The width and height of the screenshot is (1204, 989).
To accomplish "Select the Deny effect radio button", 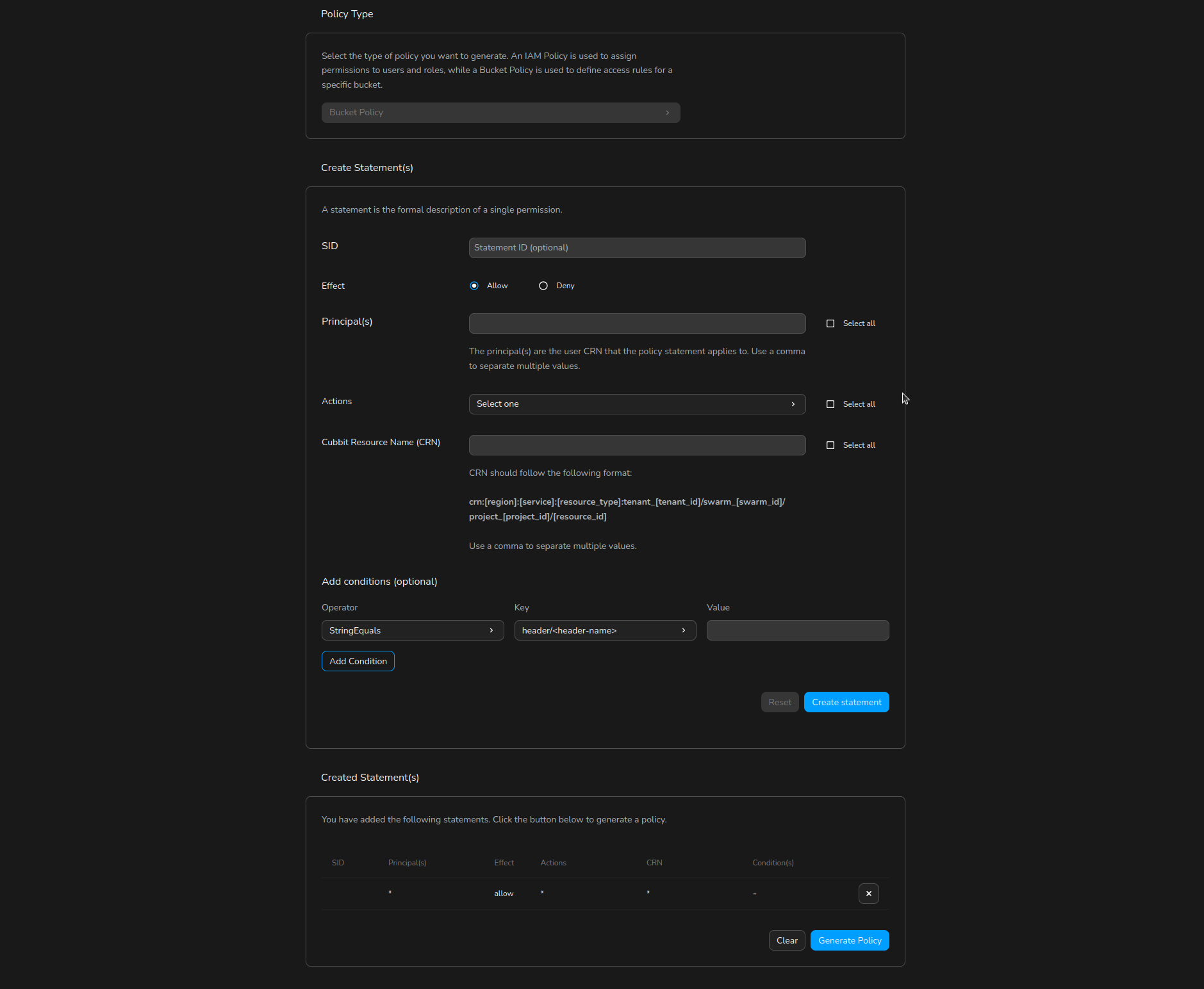I will coord(543,286).
